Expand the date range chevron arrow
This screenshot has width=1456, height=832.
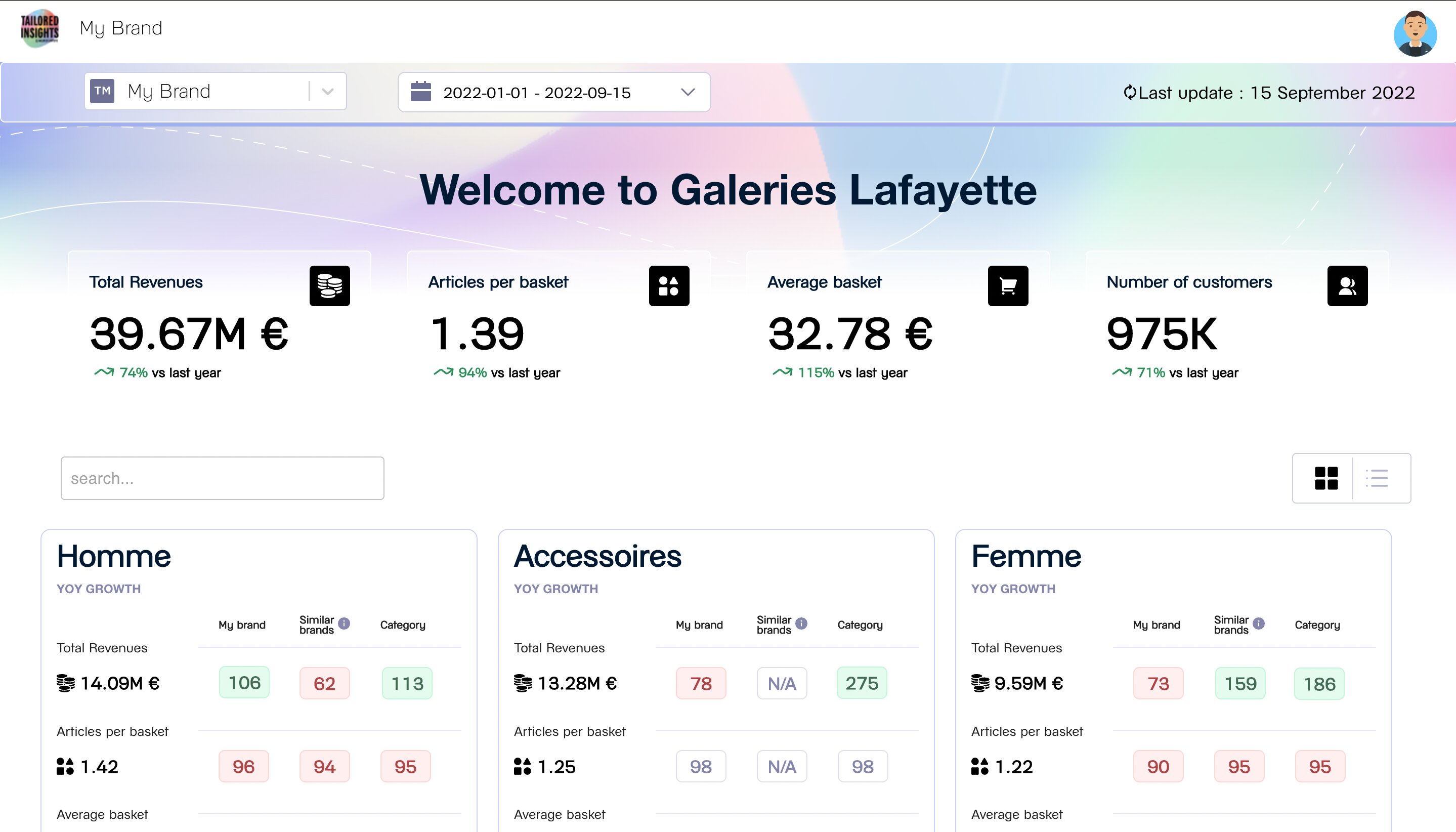pos(688,92)
